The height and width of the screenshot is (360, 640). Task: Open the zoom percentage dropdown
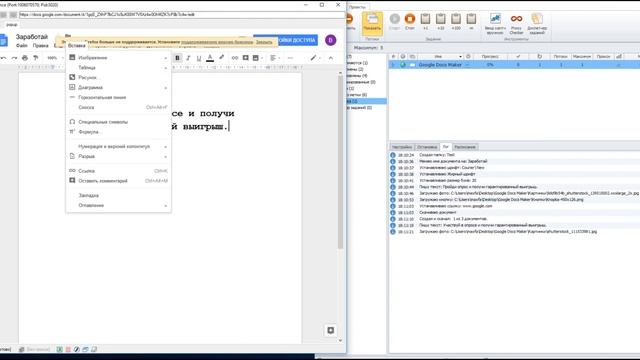point(55,58)
